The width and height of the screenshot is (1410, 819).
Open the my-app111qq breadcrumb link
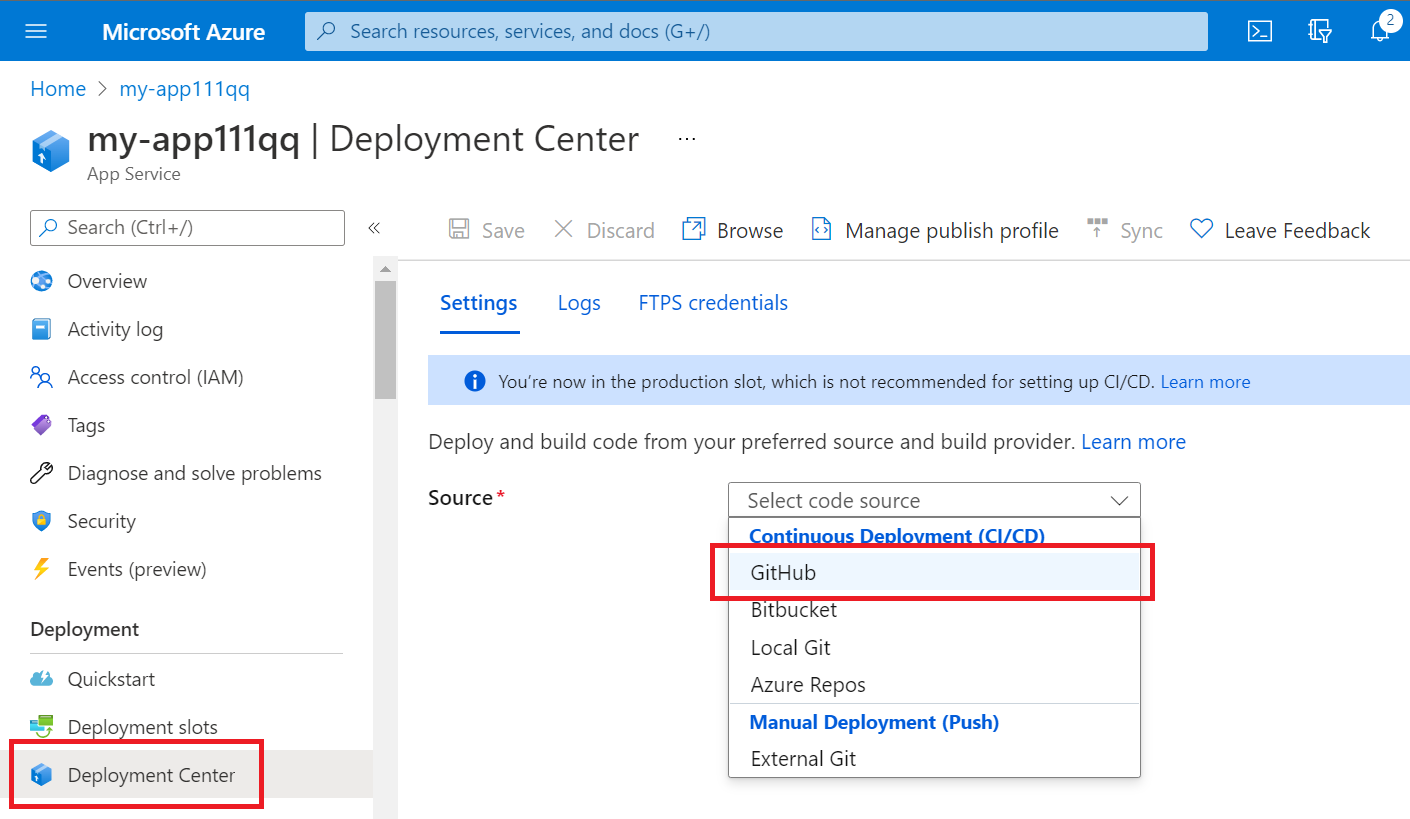[185, 89]
